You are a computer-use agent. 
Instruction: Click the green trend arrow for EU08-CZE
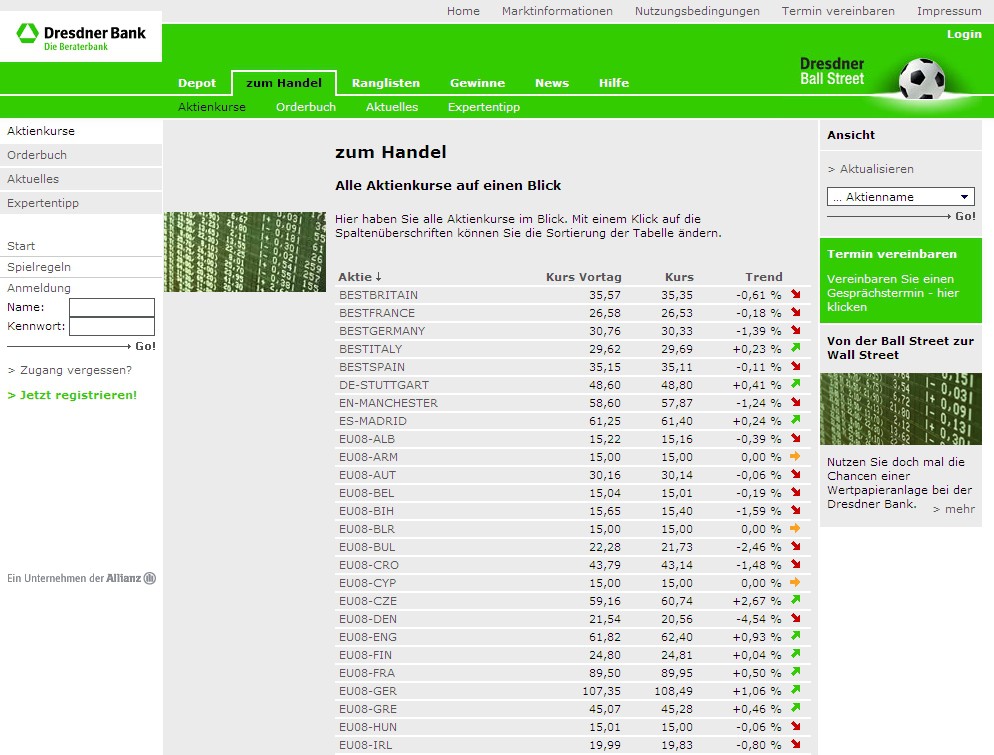tap(796, 600)
